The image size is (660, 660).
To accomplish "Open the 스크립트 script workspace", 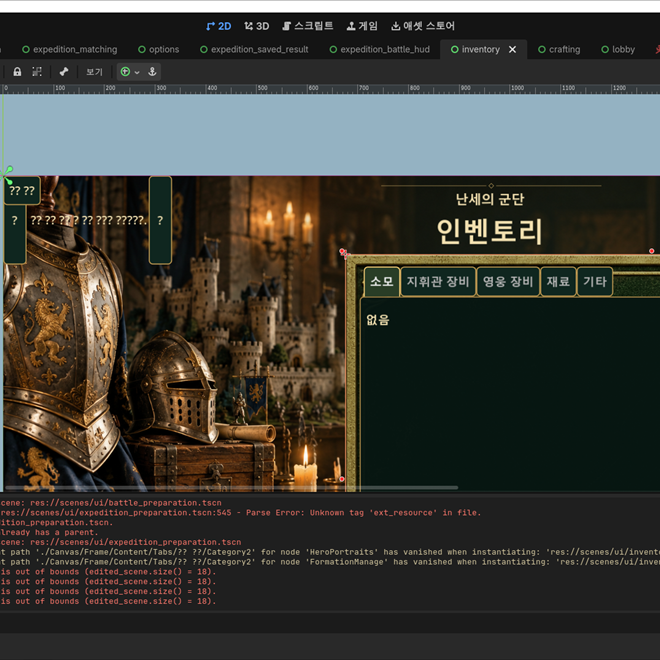I will point(307,26).
